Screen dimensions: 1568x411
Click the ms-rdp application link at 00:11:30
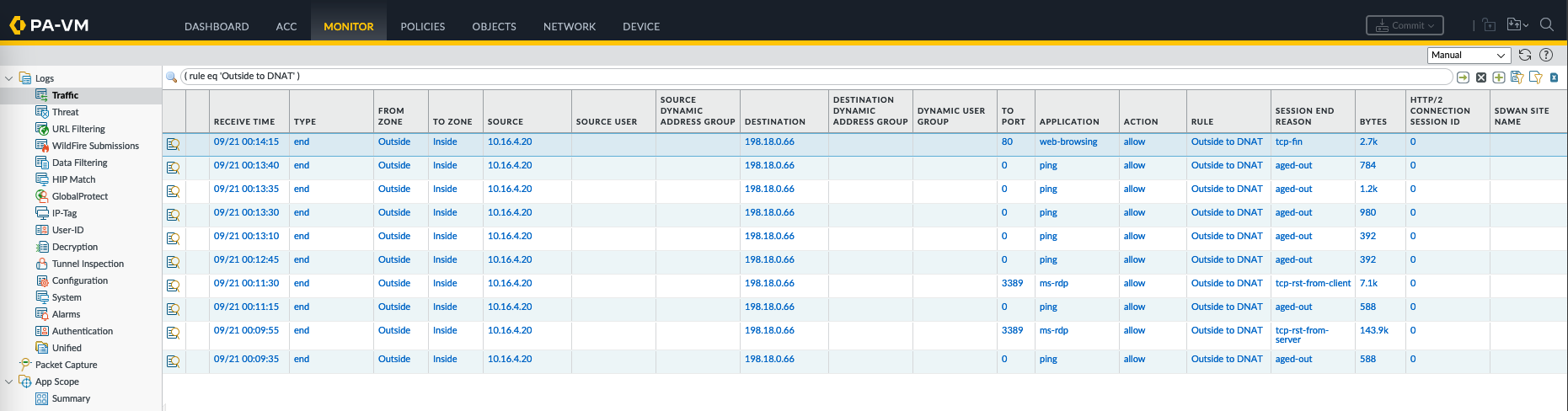1053,283
